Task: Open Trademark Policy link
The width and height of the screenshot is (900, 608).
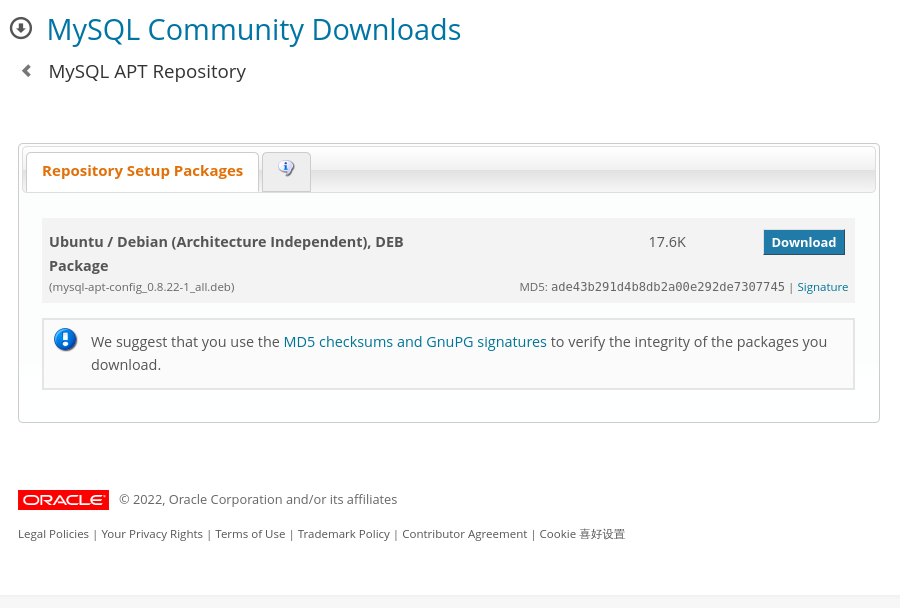Action: (x=344, y=534)
